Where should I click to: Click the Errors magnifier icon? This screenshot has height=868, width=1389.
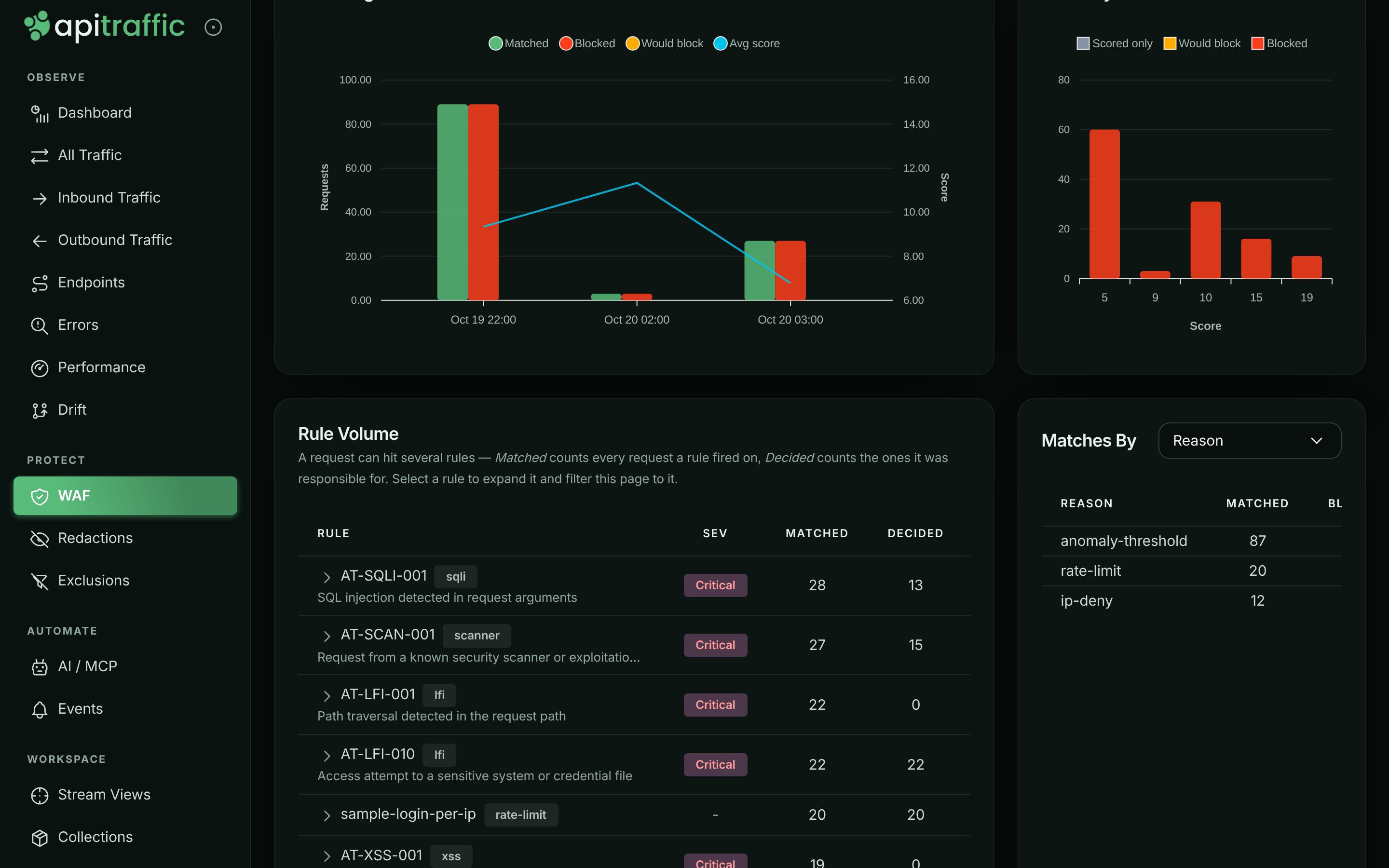40,325
